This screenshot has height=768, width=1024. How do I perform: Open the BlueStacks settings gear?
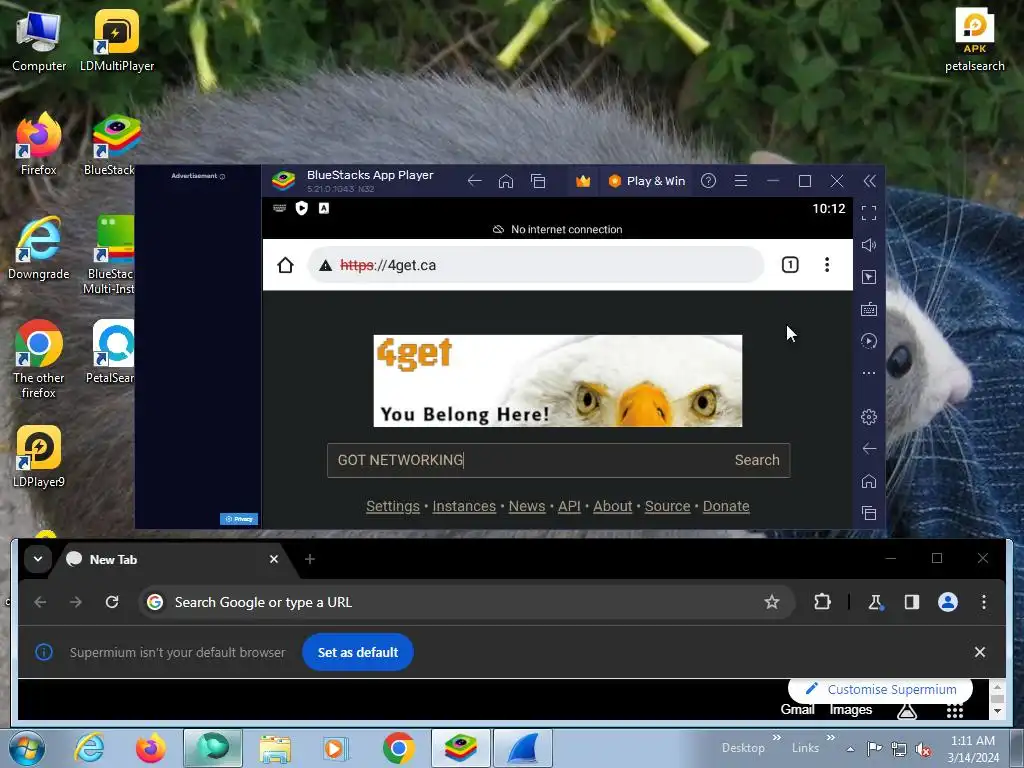click(x=869, y=417)
